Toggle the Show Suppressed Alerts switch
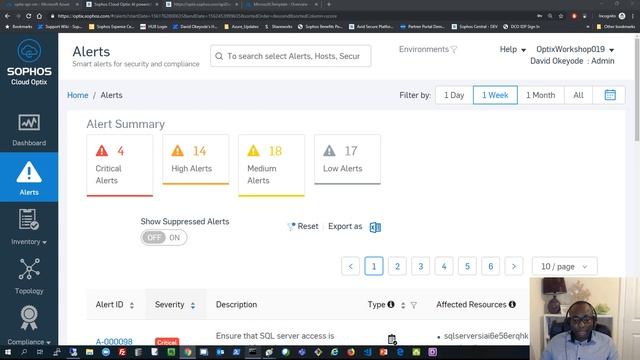640x360 pixels. point(163,238)
